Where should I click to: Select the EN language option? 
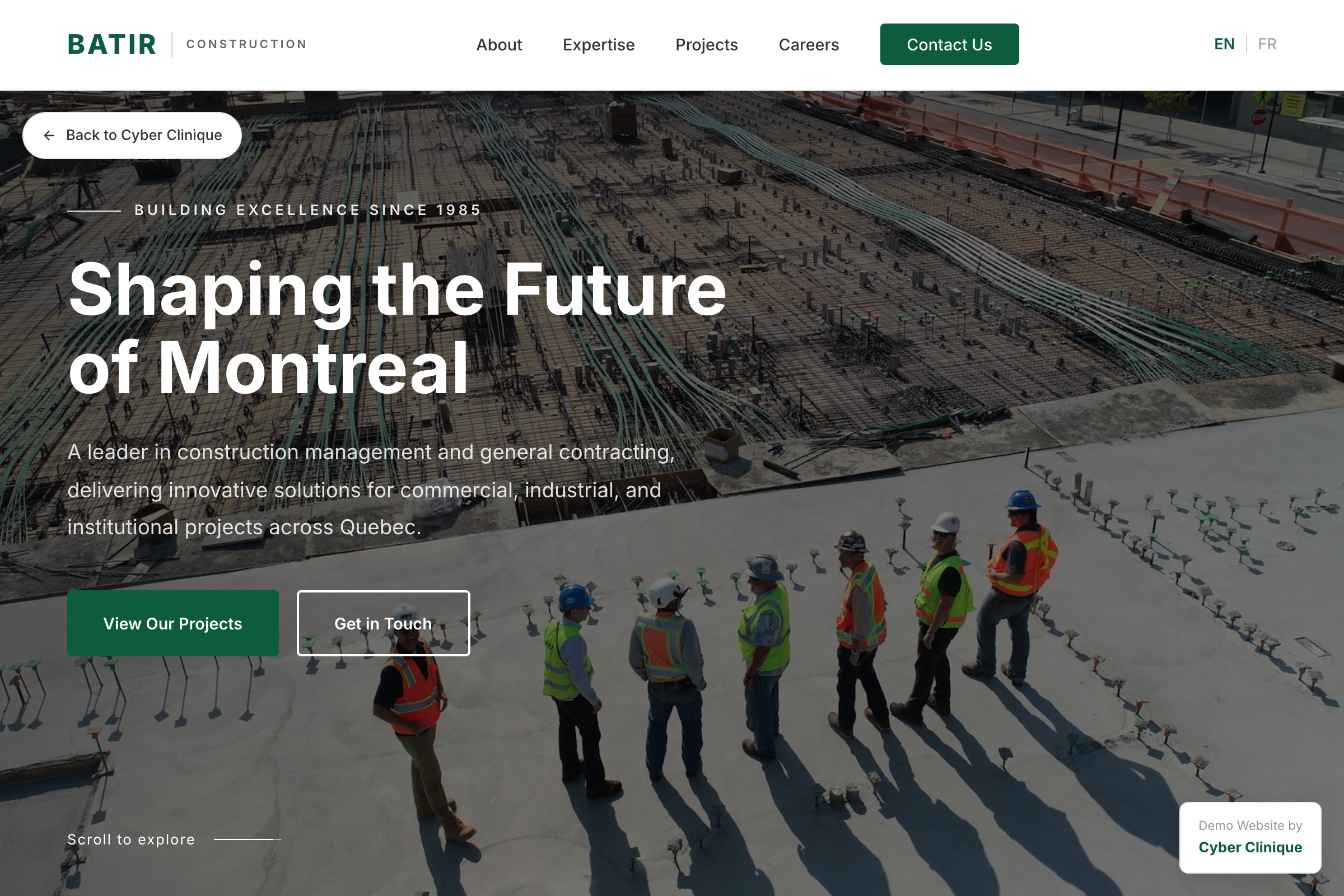pos(1224,44)
